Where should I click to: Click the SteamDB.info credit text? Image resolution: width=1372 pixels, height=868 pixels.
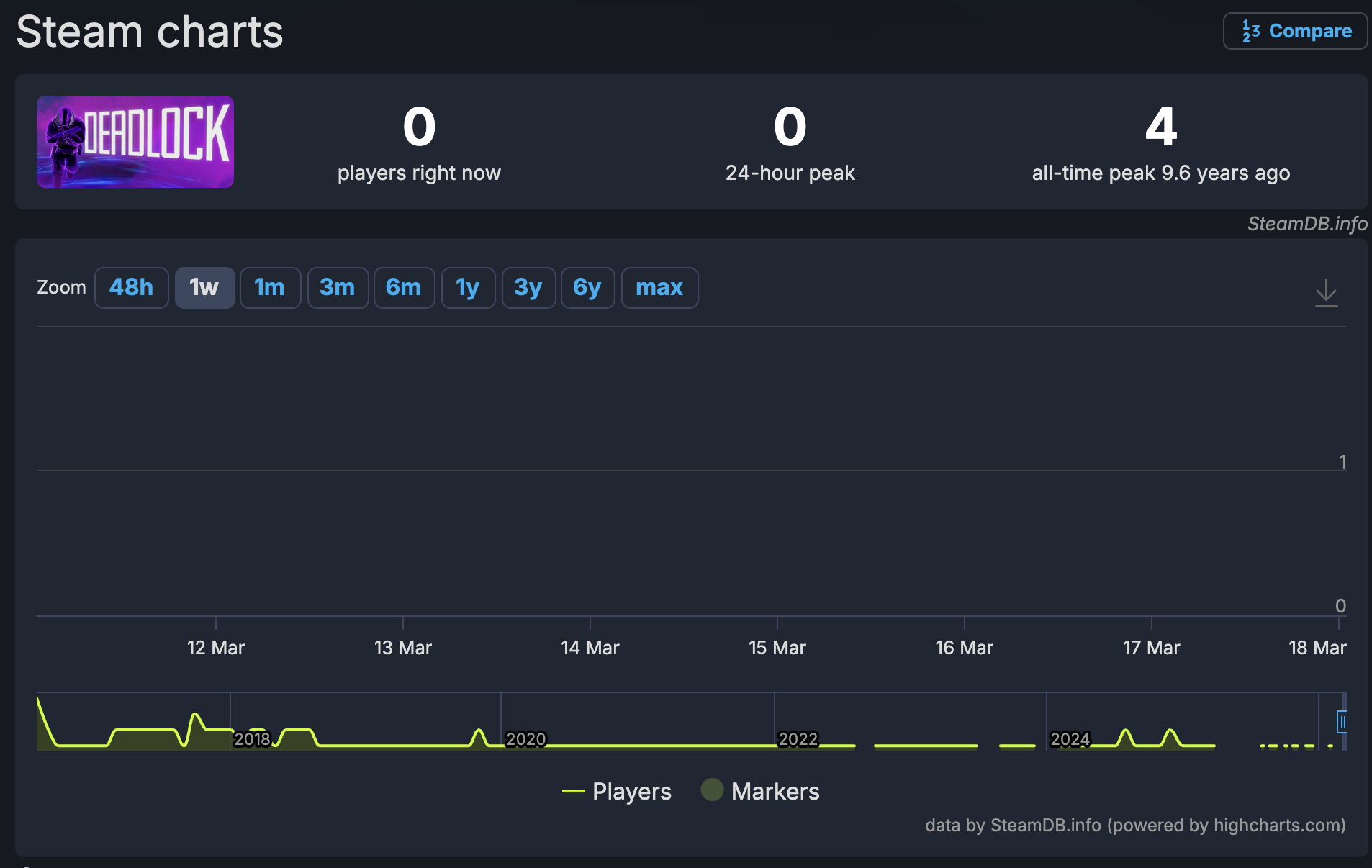pos(1307,224)
